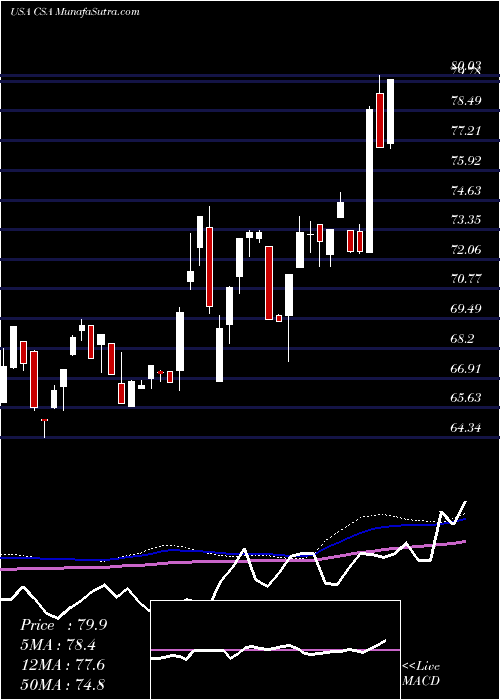
Task: Click the Price : 79.9 readout
Action: coord(63,625)
